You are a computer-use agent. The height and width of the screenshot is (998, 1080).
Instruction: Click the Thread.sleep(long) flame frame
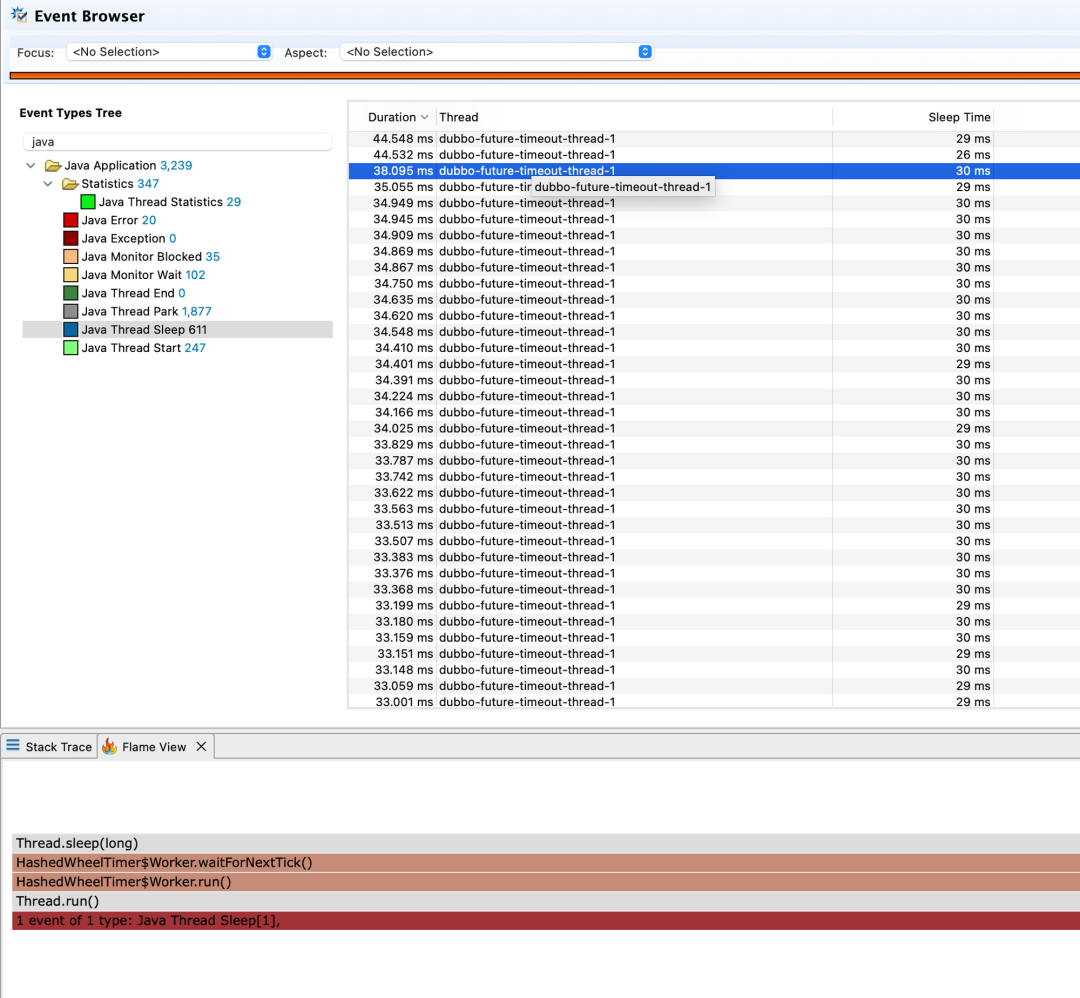coord(546,843)
